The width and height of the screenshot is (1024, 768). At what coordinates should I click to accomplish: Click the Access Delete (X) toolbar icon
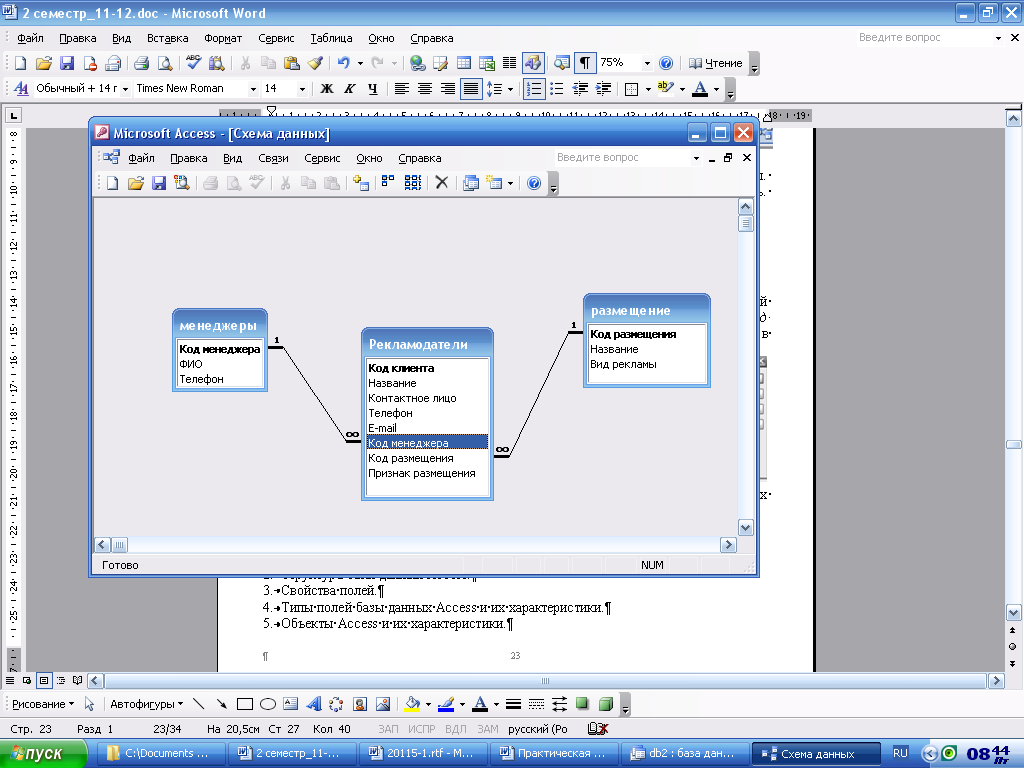click(x=441, y=183)
